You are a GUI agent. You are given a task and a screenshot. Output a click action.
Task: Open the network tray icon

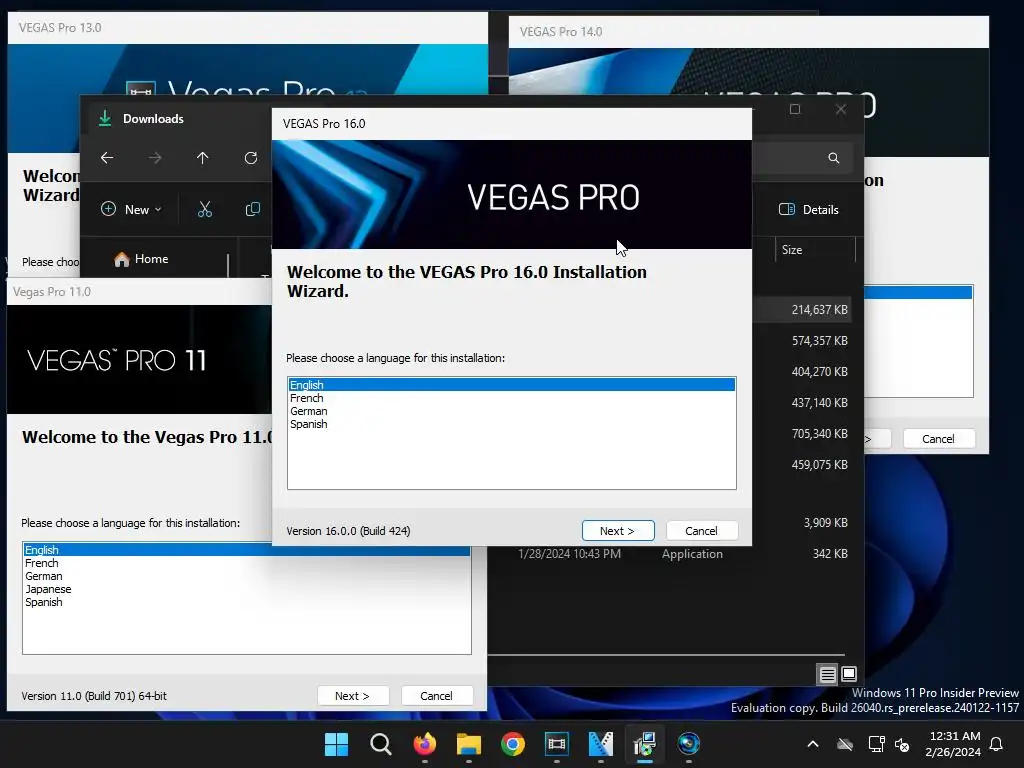point(876,744)
